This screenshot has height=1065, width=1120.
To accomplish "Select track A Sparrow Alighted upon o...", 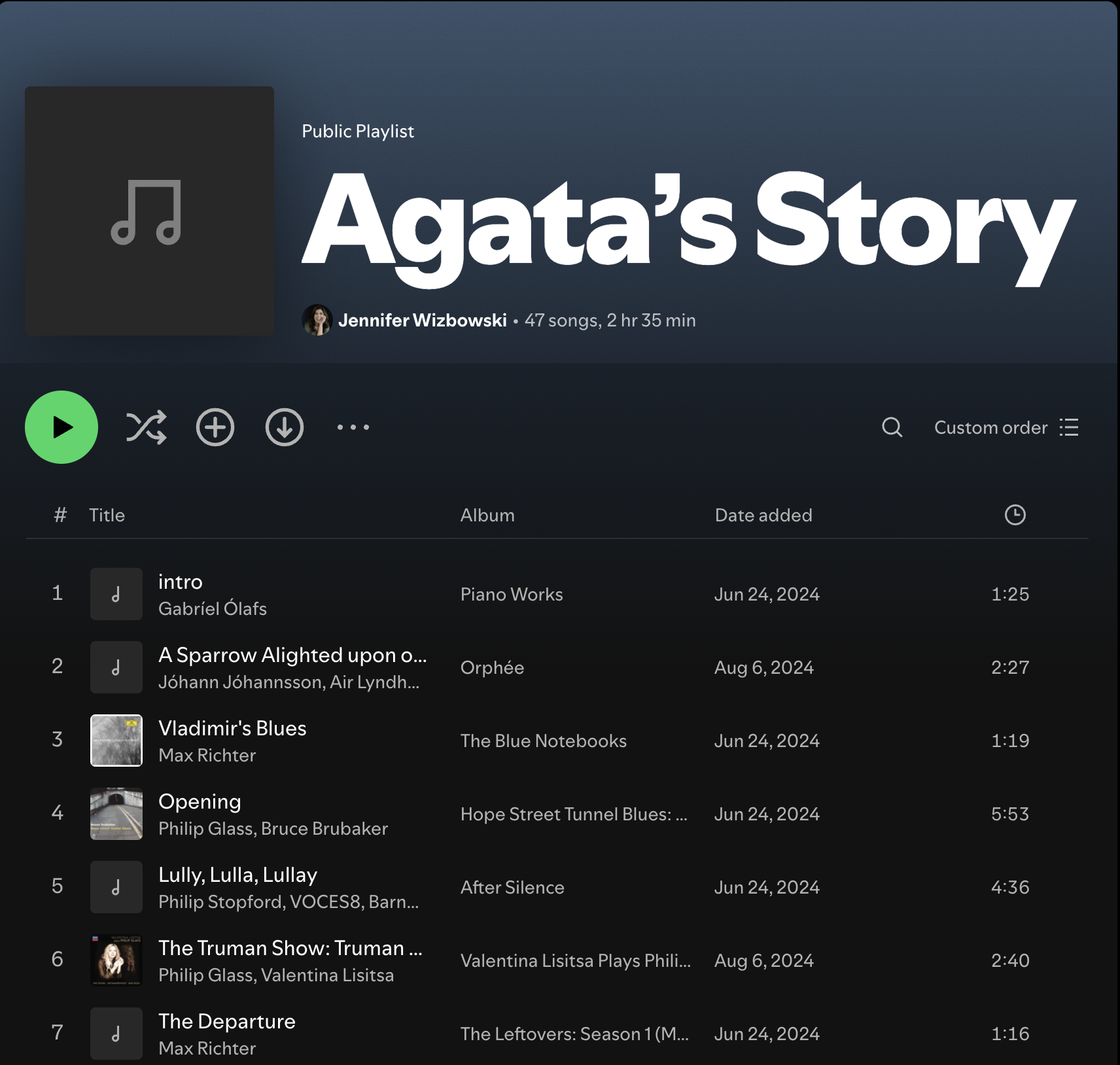I will (x=292, y=655).
